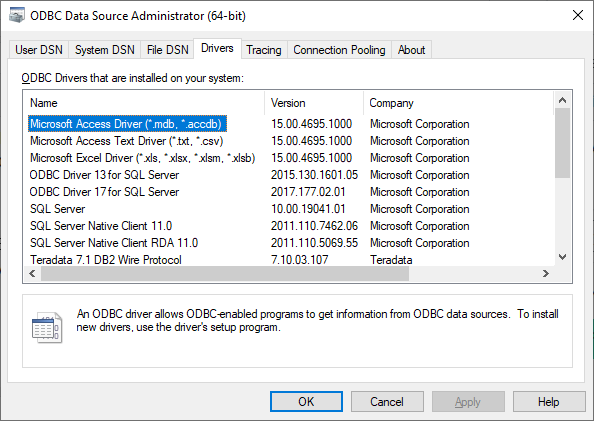Open the About tab

click(x=411, y=50)
